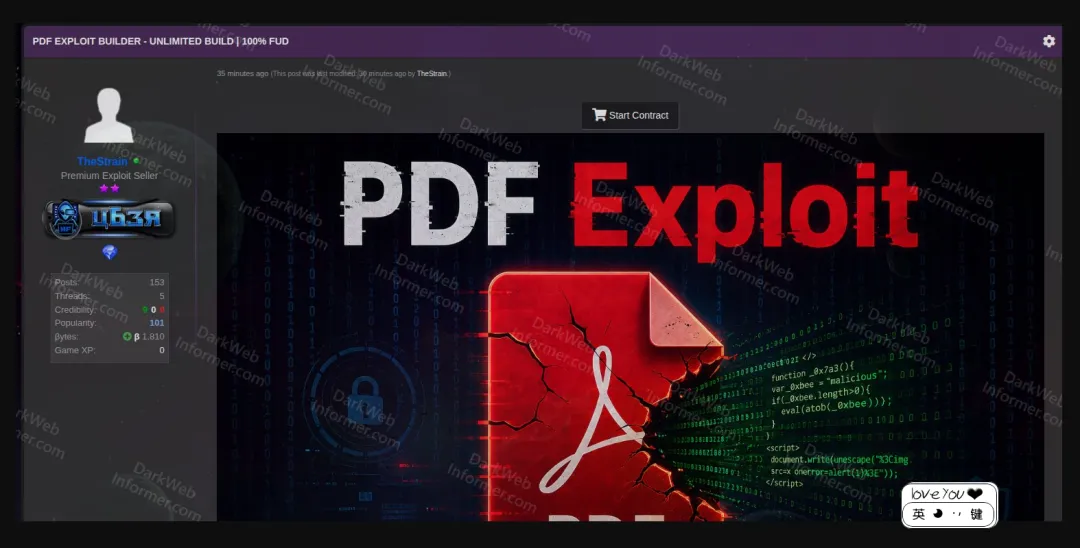Click TheStrain link in the modified note

point(432,74)
